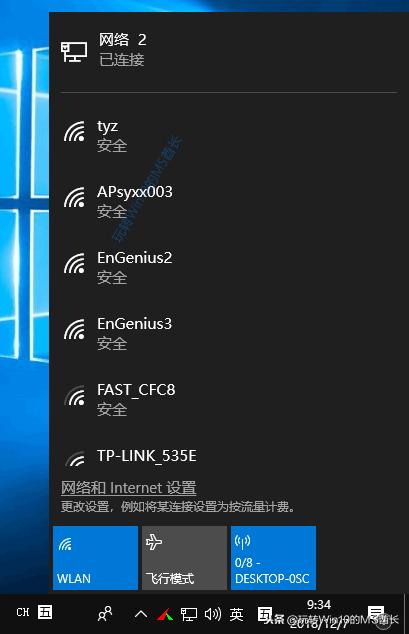Viewport: 409px width, 634px height.
Task: Toggle the 飞行模式 airplane mode tile
Action: (184, 558)
